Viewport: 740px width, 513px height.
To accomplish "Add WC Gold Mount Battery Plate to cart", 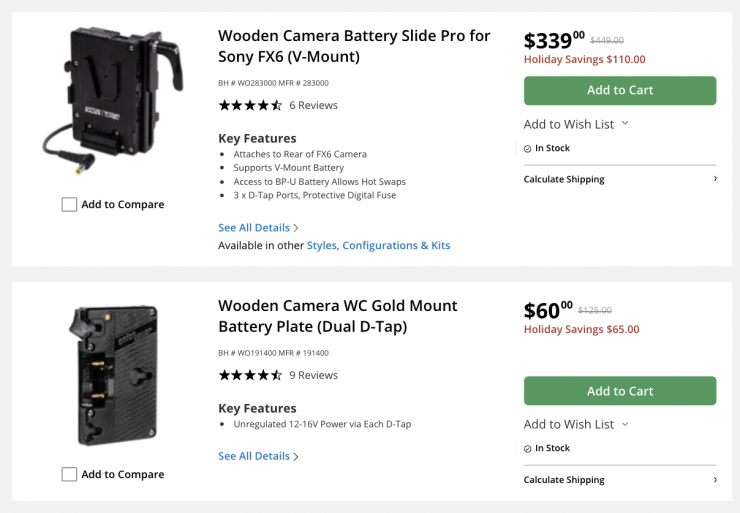I will tap(620, 391).
